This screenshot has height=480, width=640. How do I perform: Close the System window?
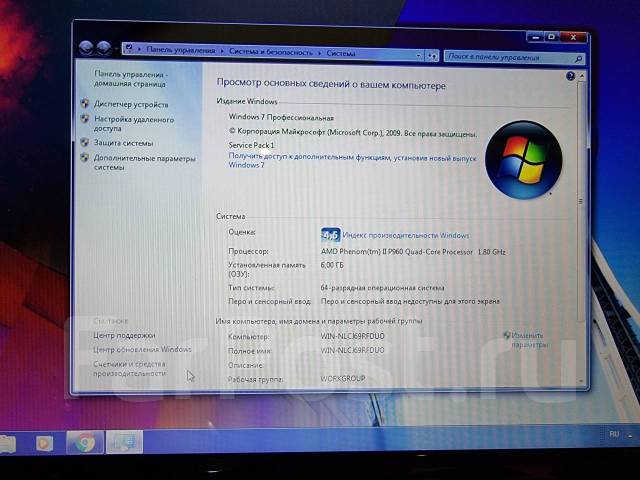(x=573, y=38)
